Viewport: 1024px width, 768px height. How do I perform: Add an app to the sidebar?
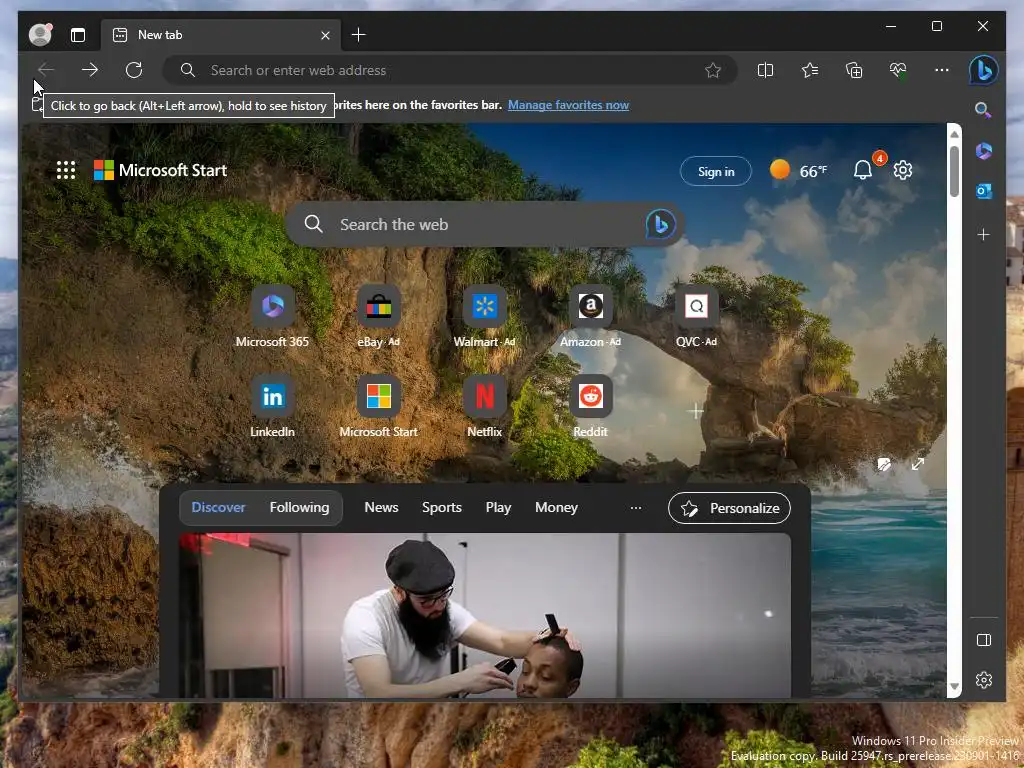click(984, 234)
